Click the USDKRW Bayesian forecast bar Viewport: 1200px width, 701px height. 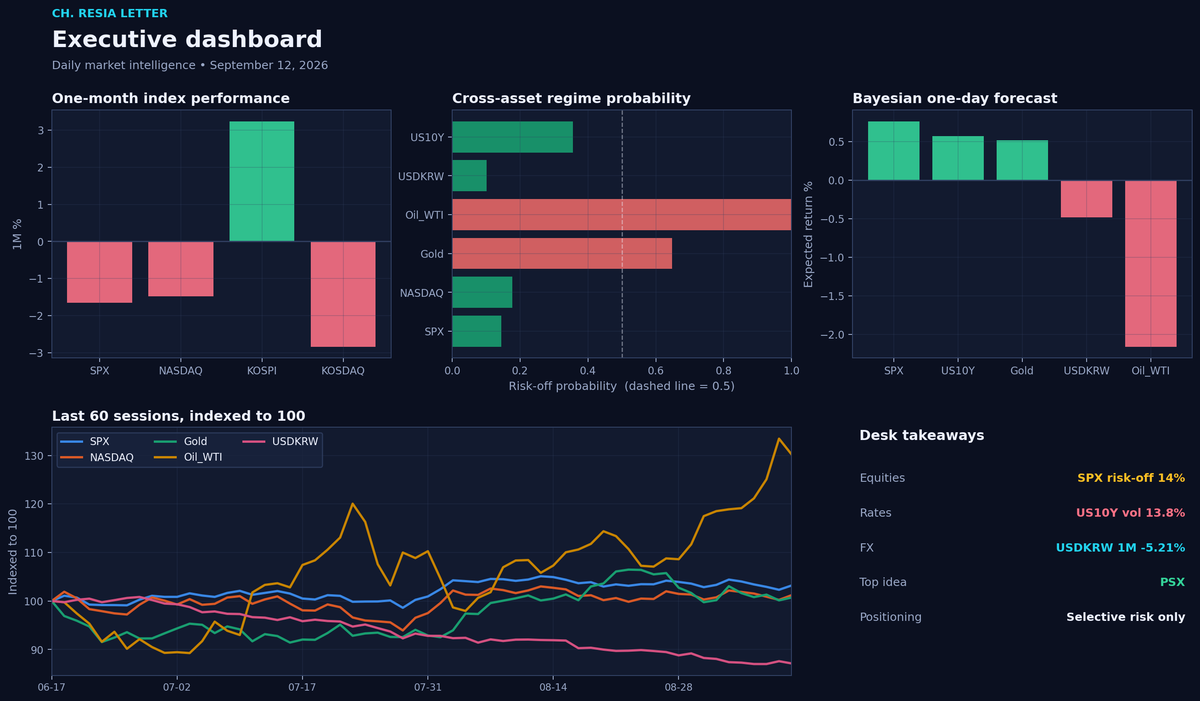coord(1086,199)
